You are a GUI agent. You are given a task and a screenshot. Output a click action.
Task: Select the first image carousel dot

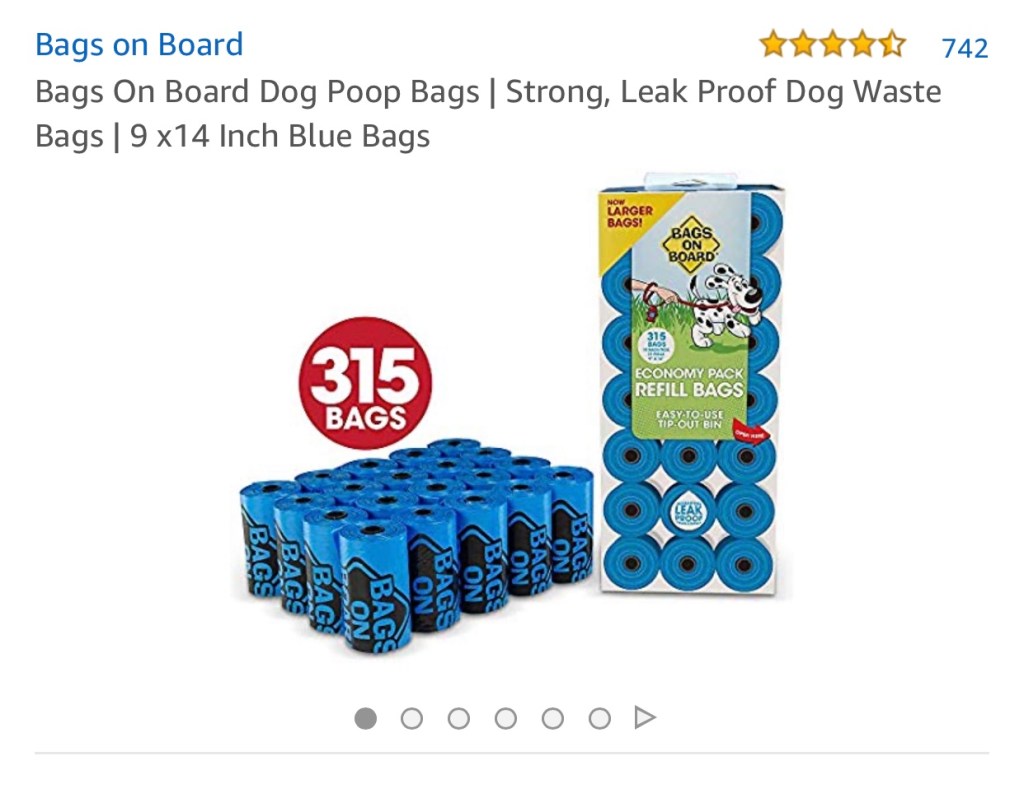(x=366, y=718)
